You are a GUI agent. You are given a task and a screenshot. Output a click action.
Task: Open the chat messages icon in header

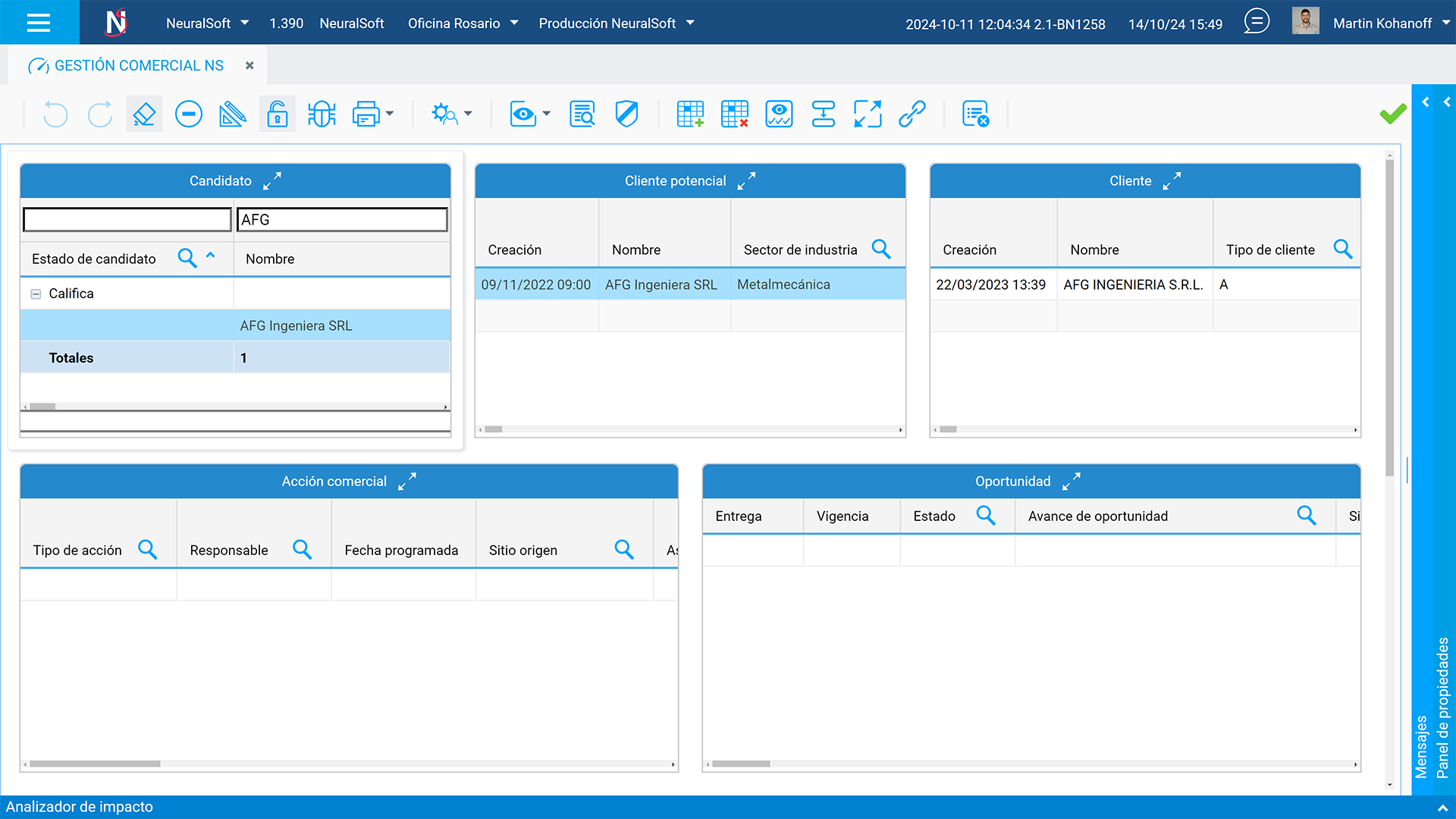1257,21
